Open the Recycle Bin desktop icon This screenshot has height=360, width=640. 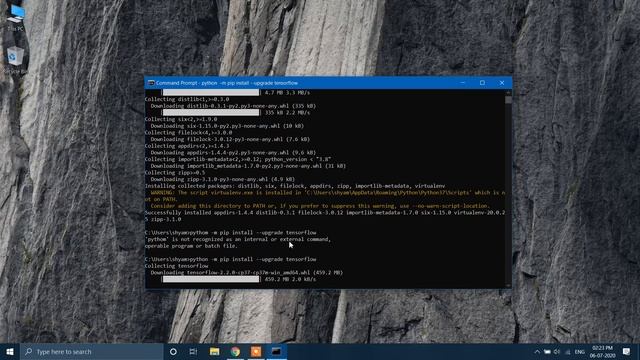[x=16, y=60]
